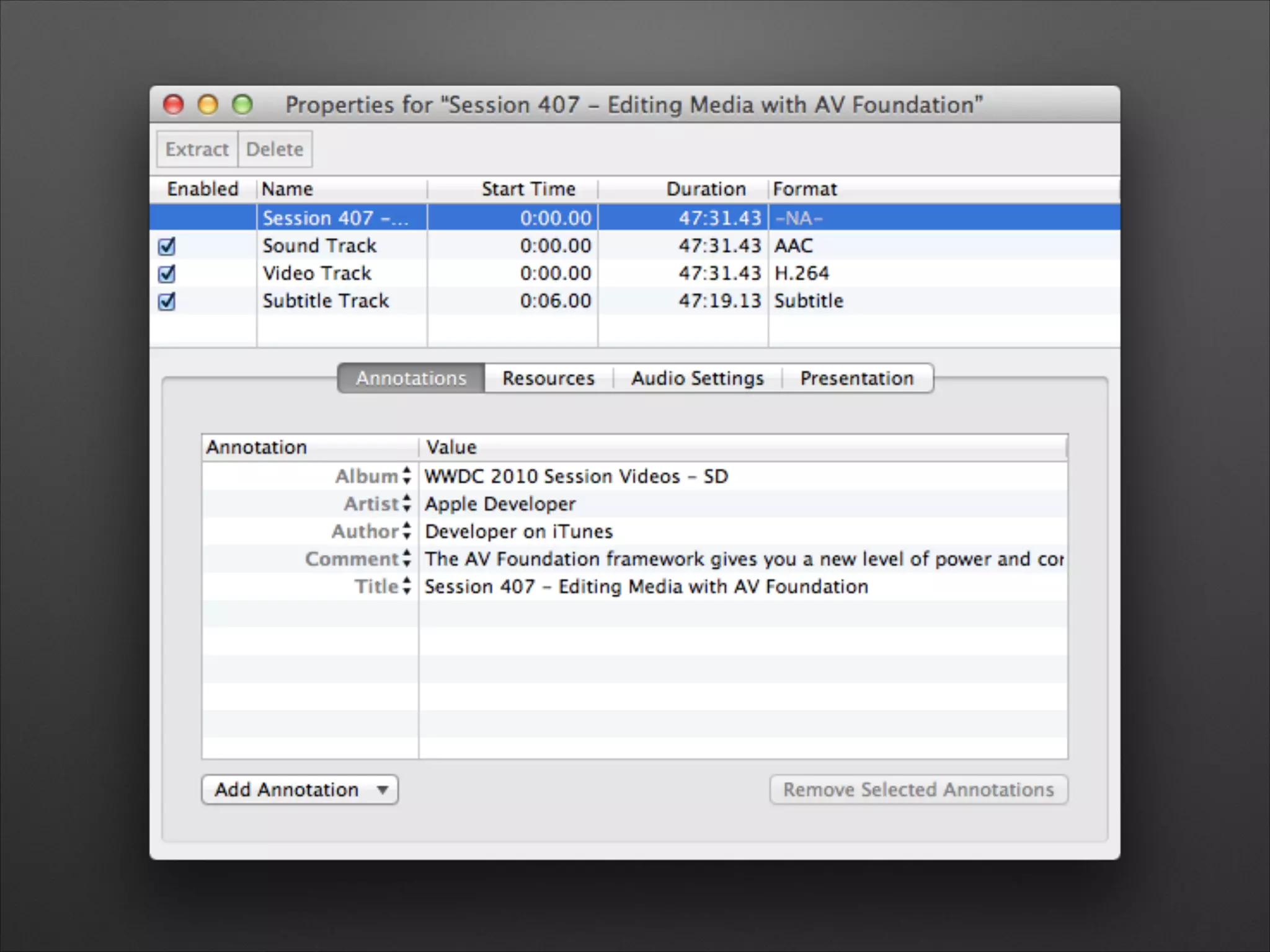Click the Extract button
Image resolution: width=1270 pixels, height=952 pixels.
coord(197,149)
